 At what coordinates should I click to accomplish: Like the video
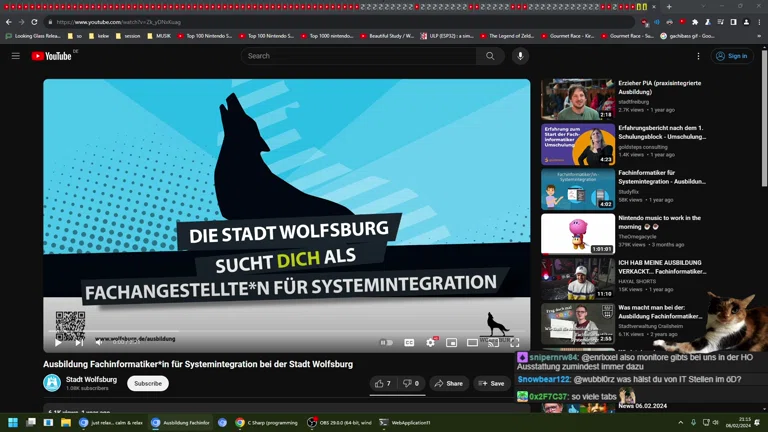(x=383, y=384)
